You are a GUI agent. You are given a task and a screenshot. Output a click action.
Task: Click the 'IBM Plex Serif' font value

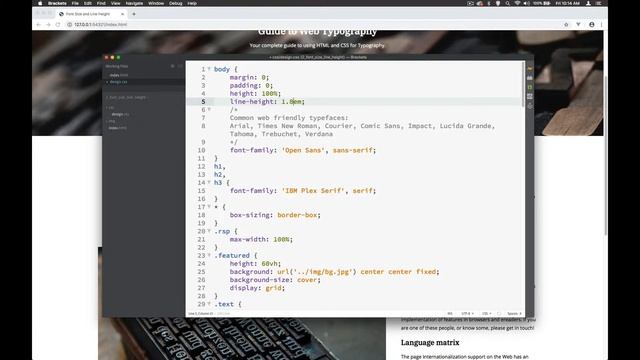click(x=313, y=191)
